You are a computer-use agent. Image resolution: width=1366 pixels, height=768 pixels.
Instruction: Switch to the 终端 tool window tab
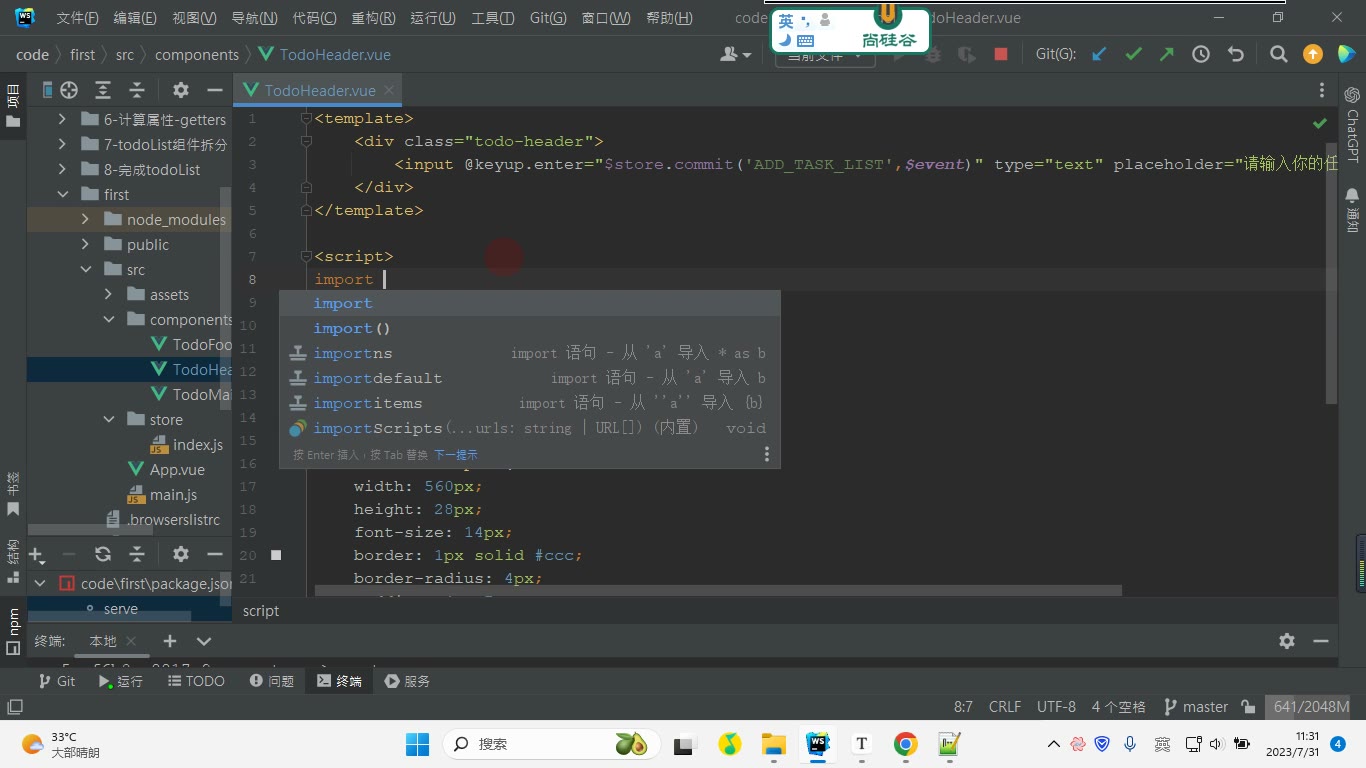click(339, 681)
